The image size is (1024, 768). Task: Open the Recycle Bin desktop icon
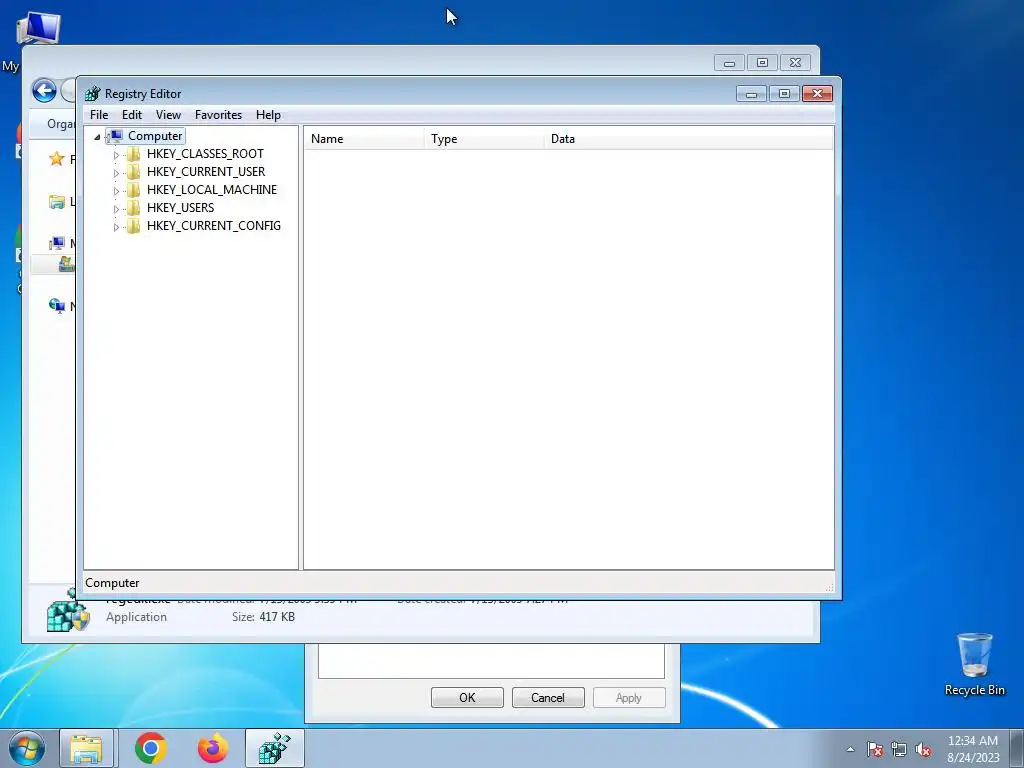(974, 664)
